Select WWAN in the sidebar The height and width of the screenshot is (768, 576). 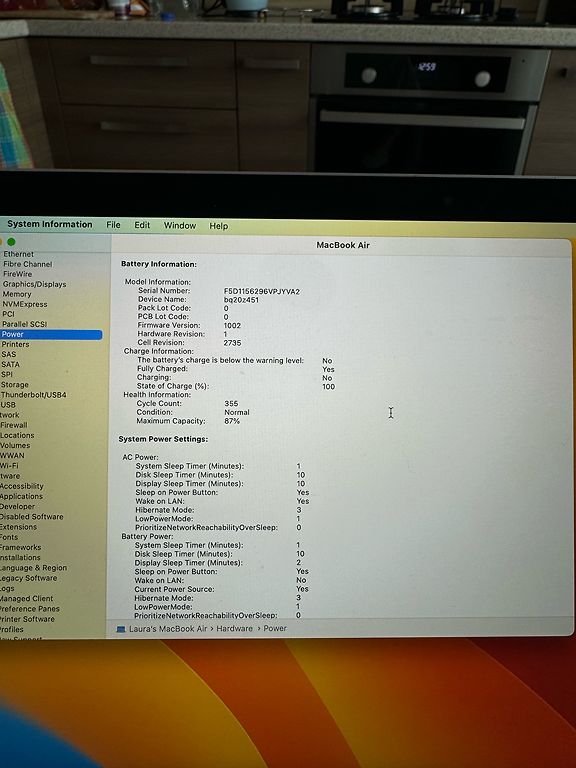[12, 456]
